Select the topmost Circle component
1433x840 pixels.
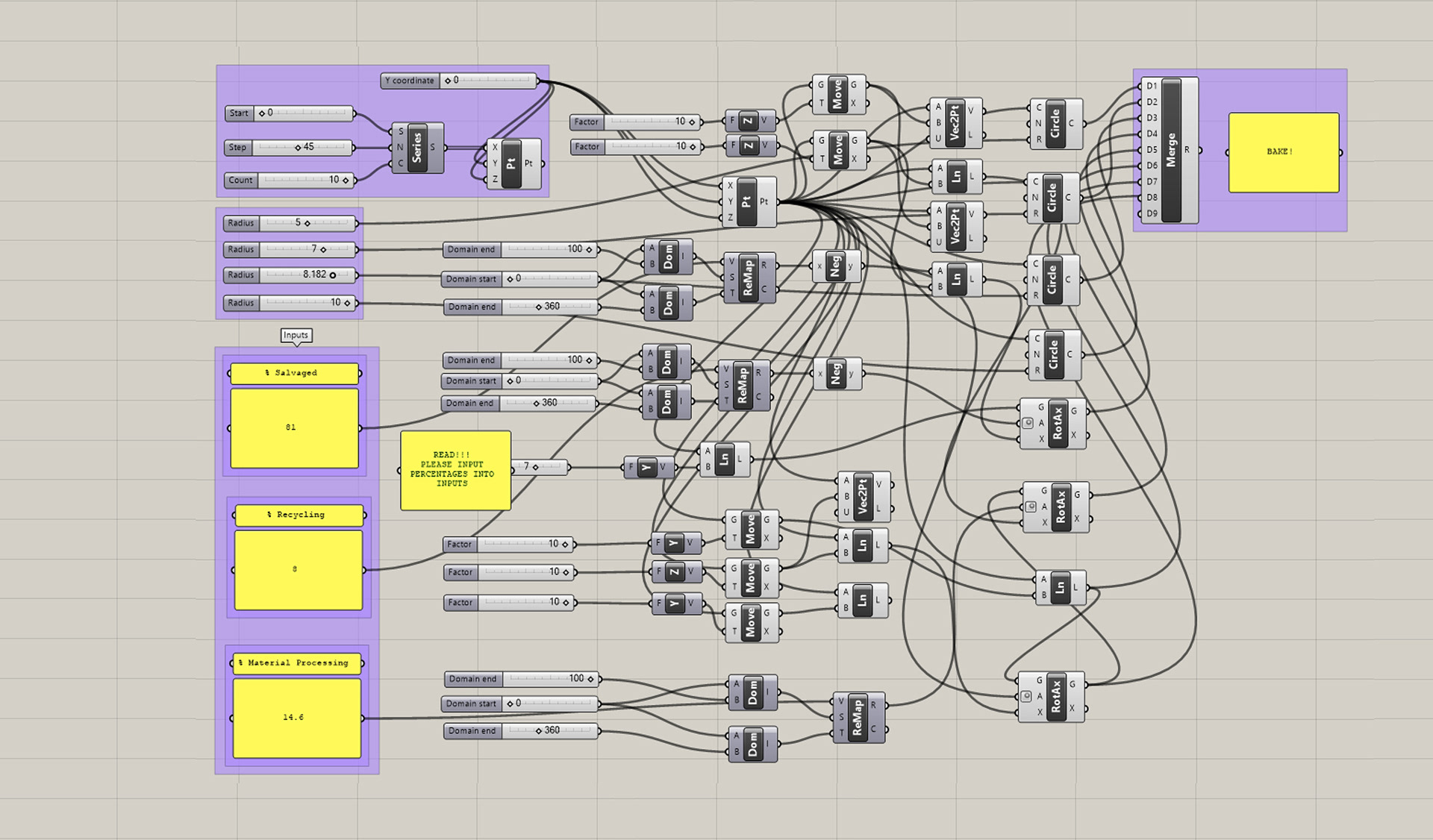point(1055,123)
